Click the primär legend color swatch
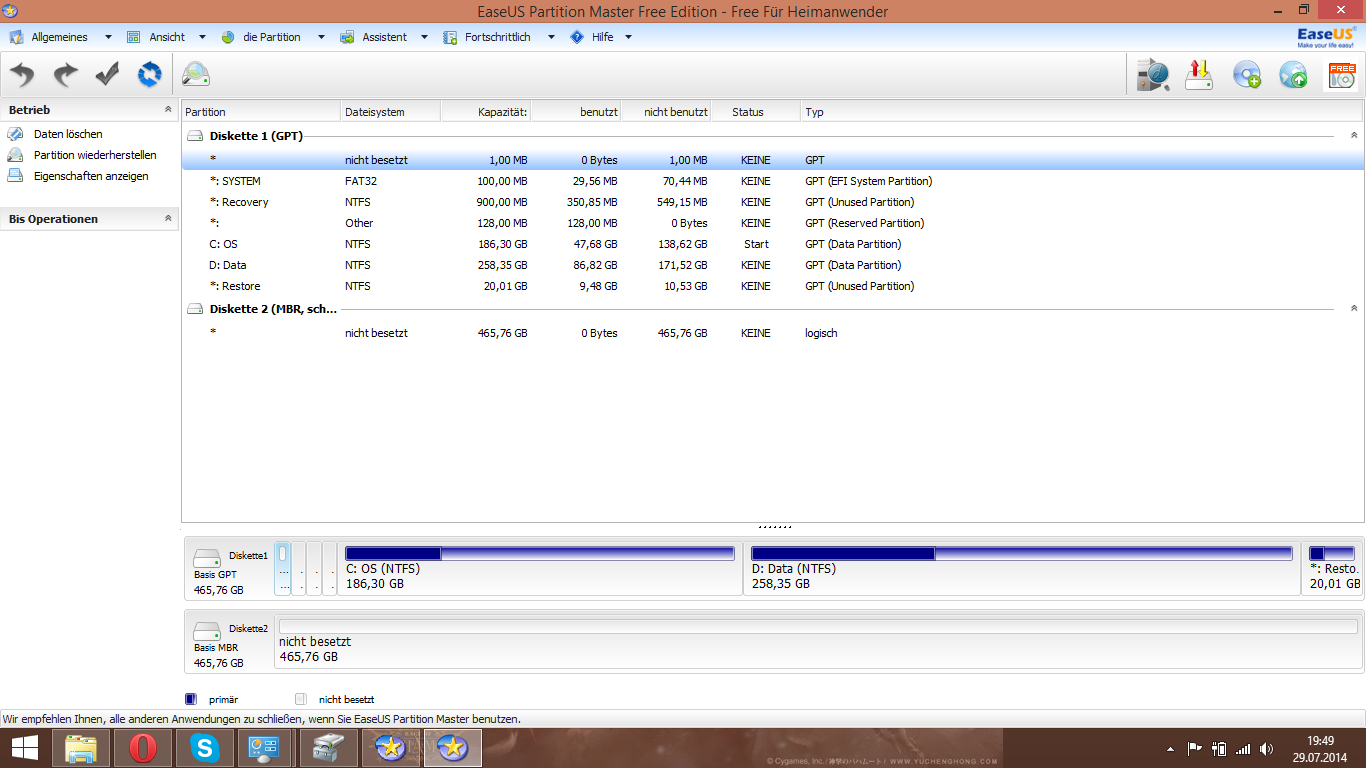This screenshot has height=768, width=1366. [x=191, y=699]
